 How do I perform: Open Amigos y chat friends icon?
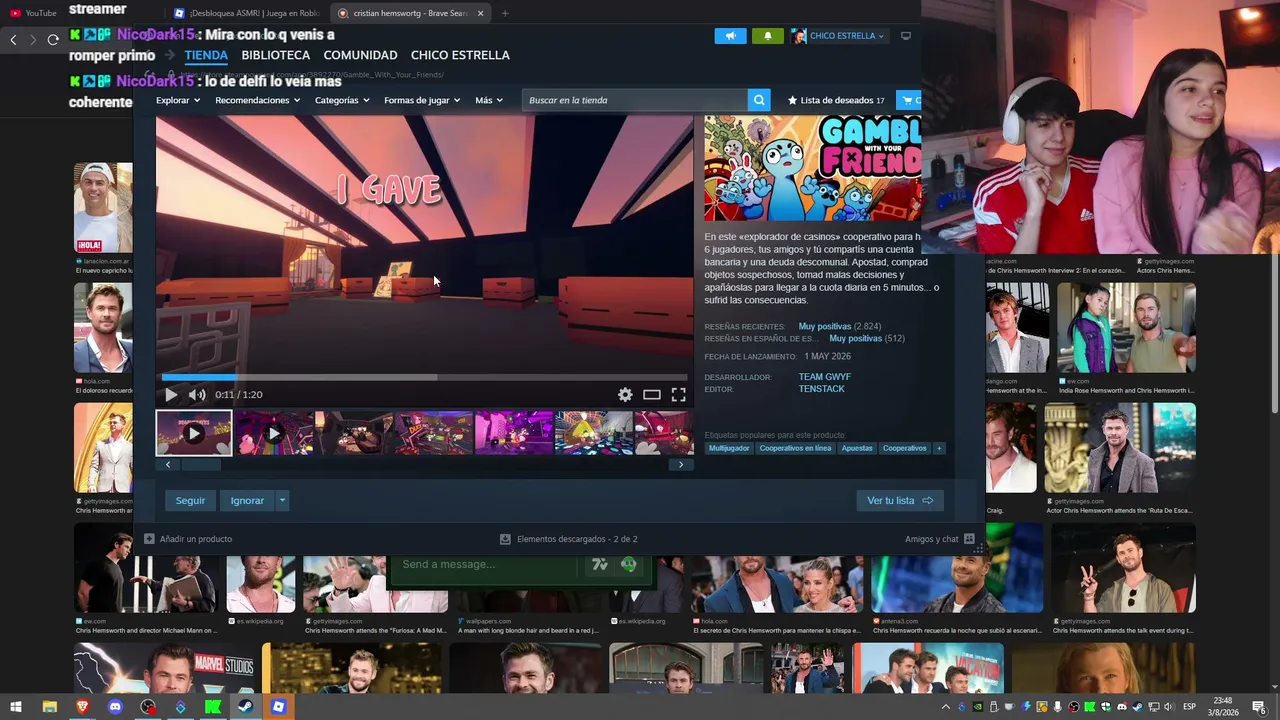(969, 539)
